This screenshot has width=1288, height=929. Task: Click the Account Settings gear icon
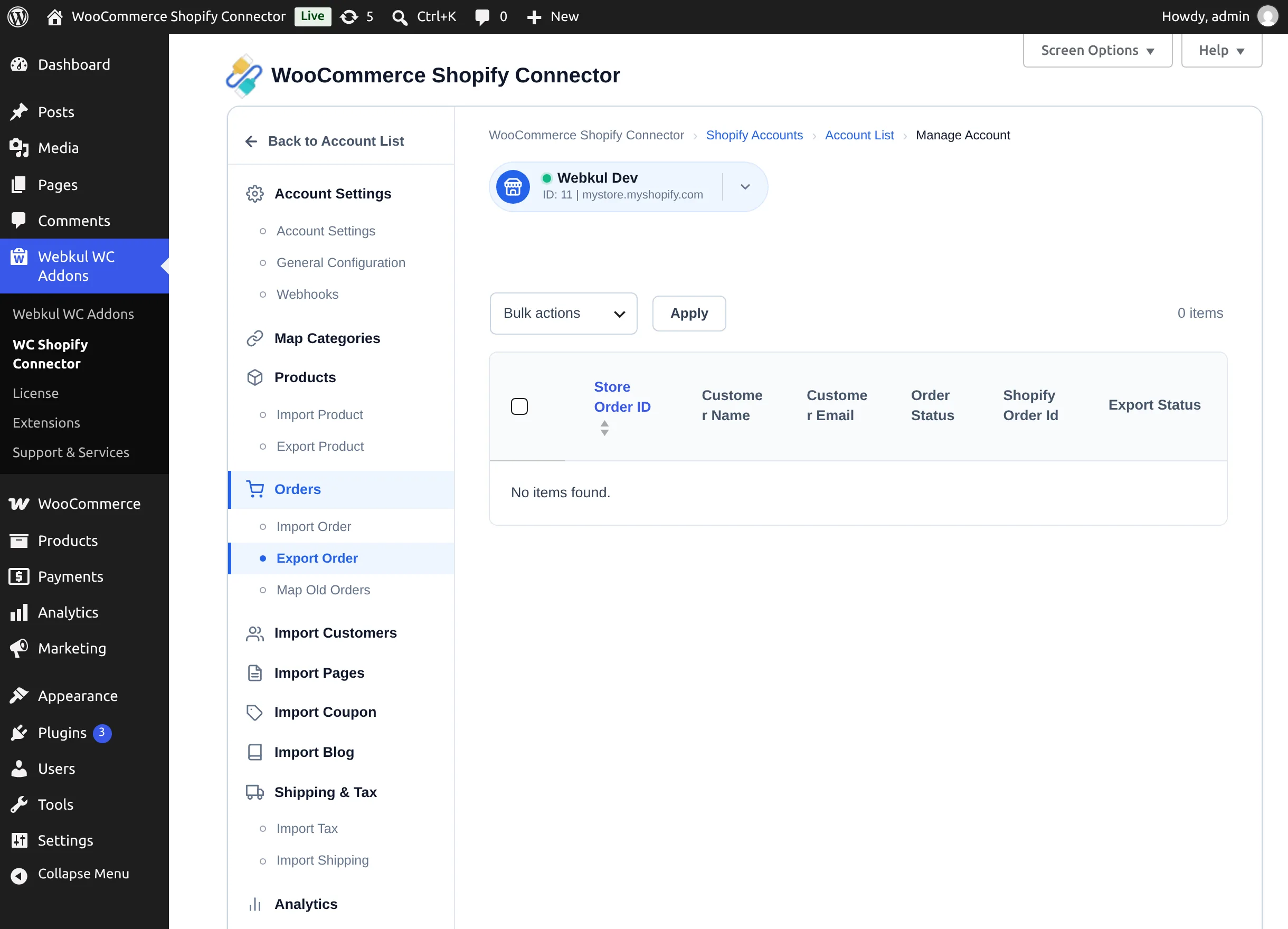[x=254, y=194]
